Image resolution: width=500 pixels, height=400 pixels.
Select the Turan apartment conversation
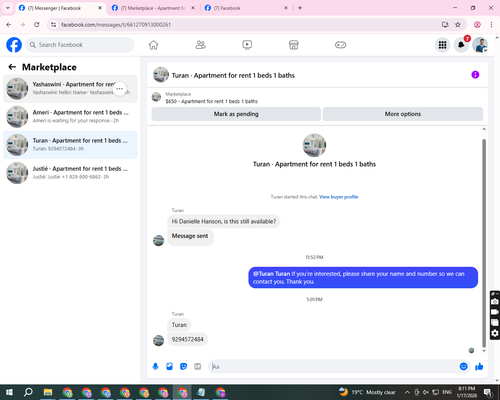click(70, 145)
